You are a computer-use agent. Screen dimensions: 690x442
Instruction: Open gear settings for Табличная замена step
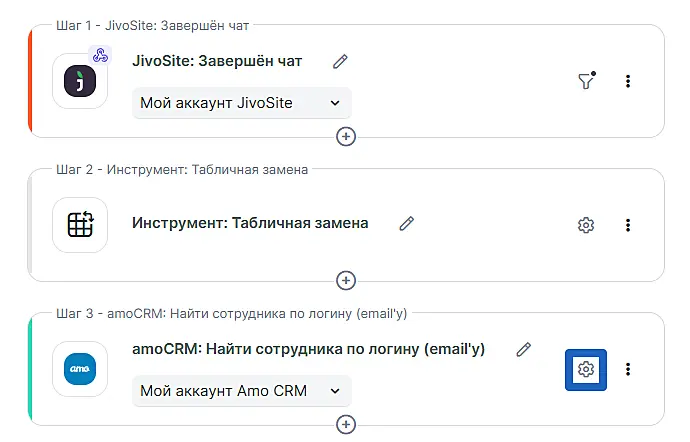tap(586, 226)
